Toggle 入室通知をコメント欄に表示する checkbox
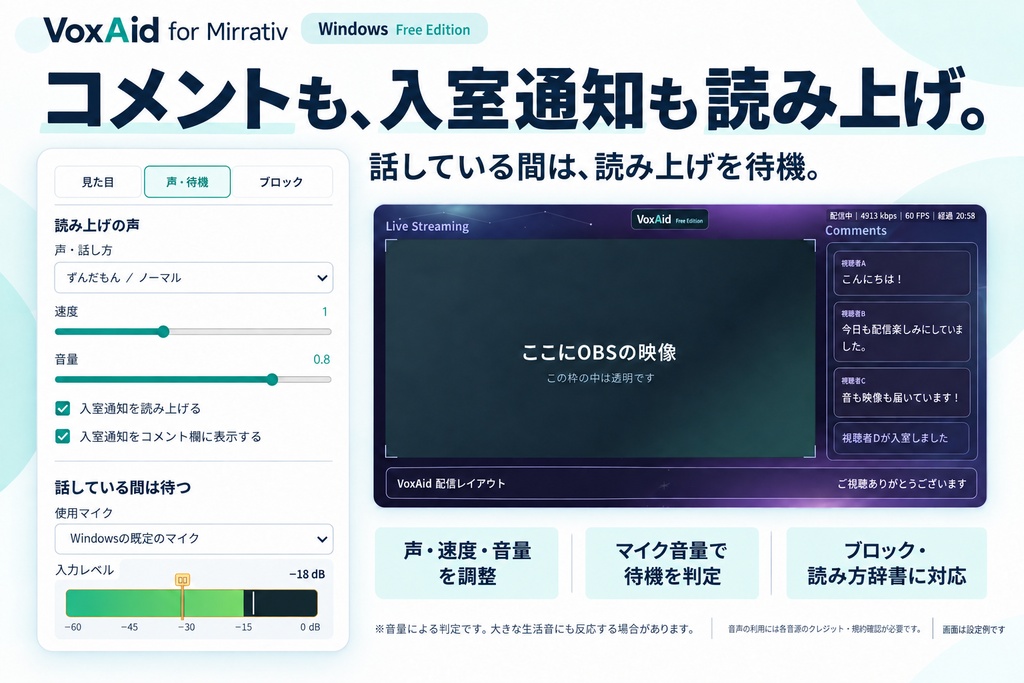This screenshot has height=683, width=1024. click(63, 436)
